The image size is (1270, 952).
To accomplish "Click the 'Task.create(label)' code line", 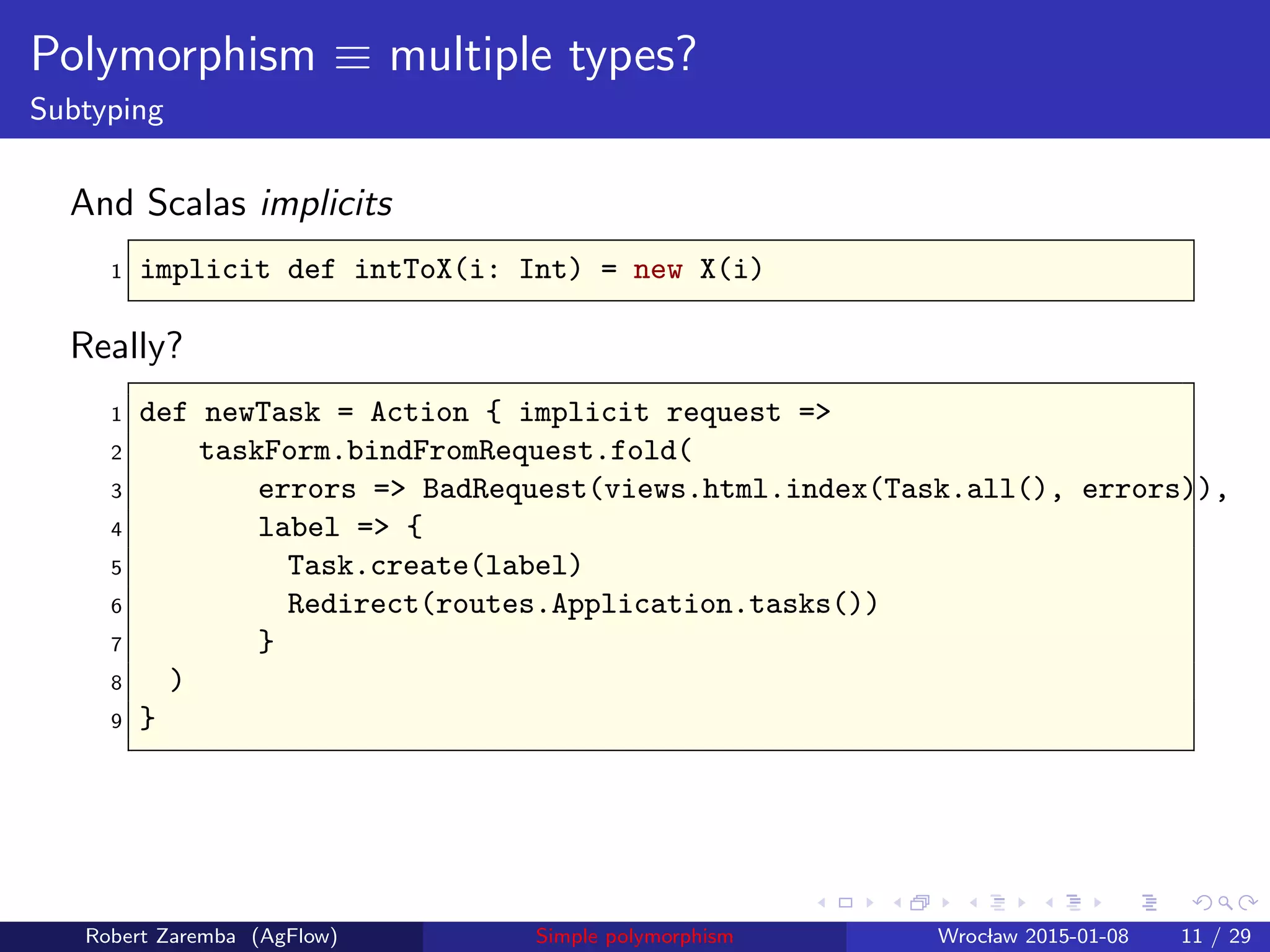I will tap(434, 566).
